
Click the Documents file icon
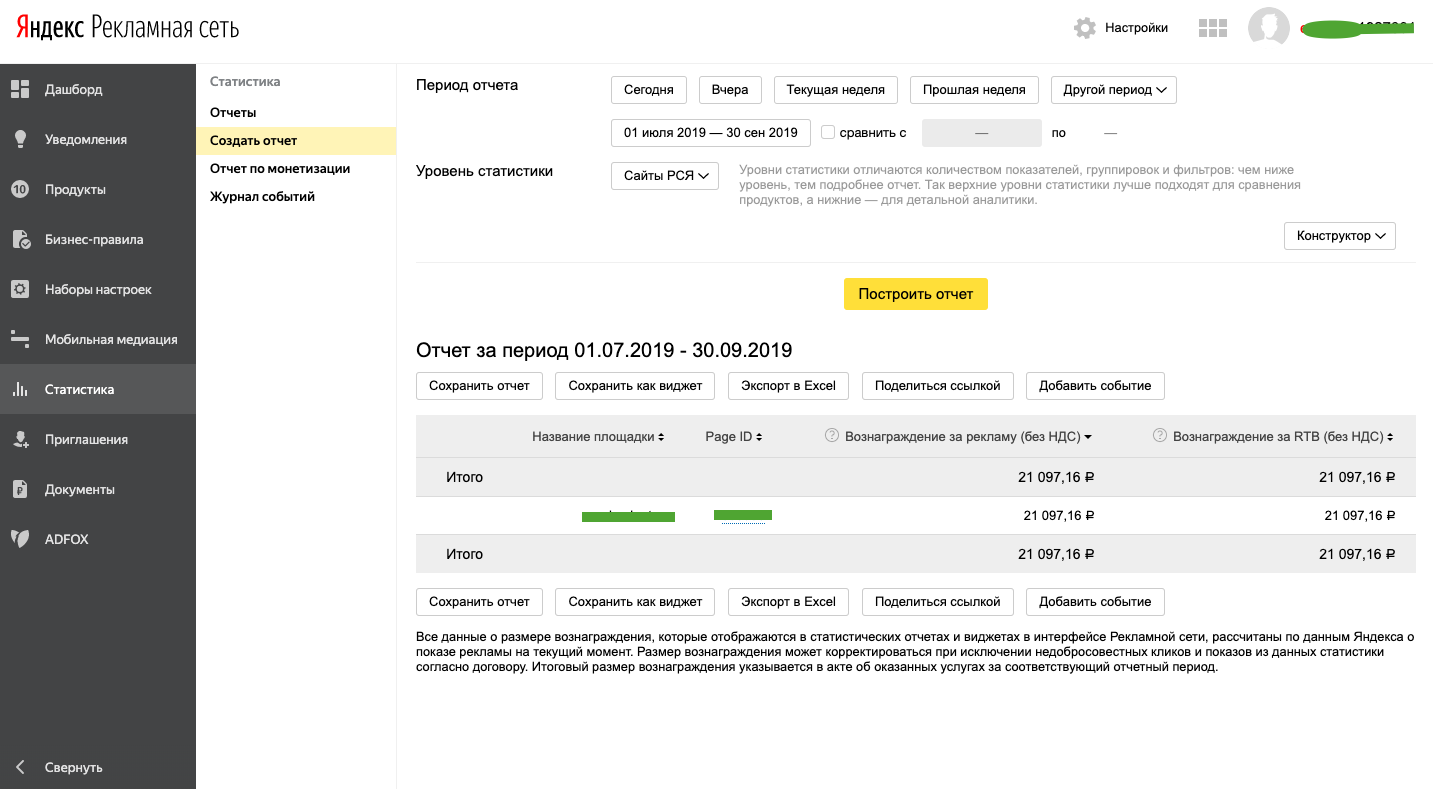pos(20,489)
